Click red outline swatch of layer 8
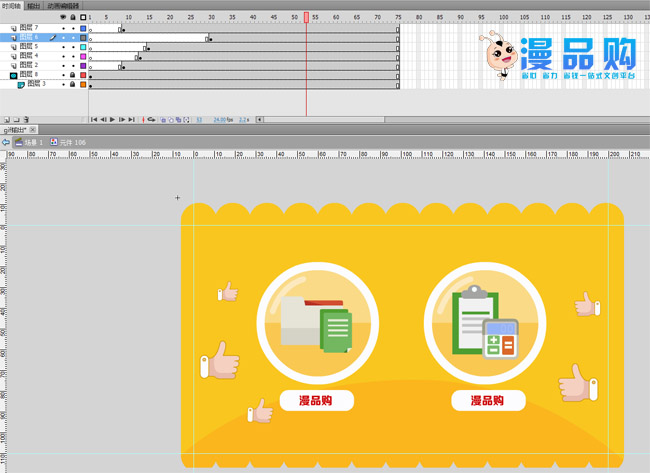Image resolution: width=650 pixels, height=473 pixels. 83,75
